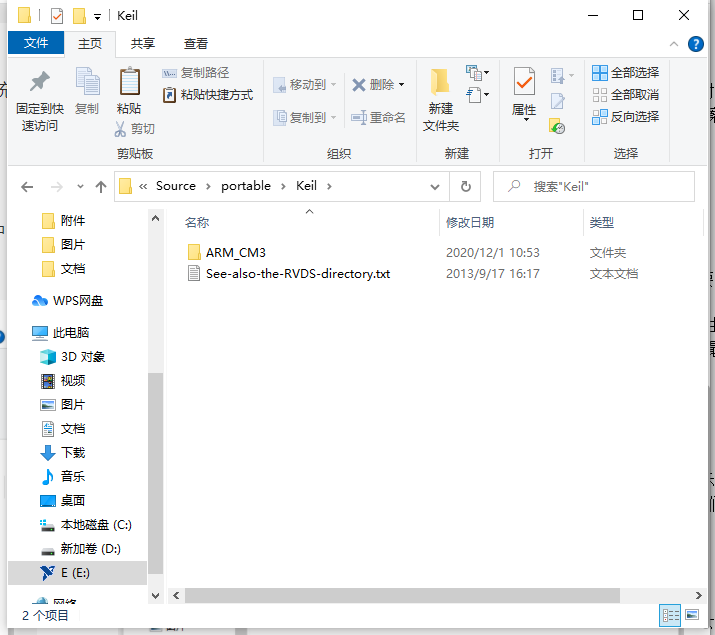Image resolution: width=715 pixels, height=635 pixels.
Task: Switch to Details view icon in status bar
Action: (670, 615)
